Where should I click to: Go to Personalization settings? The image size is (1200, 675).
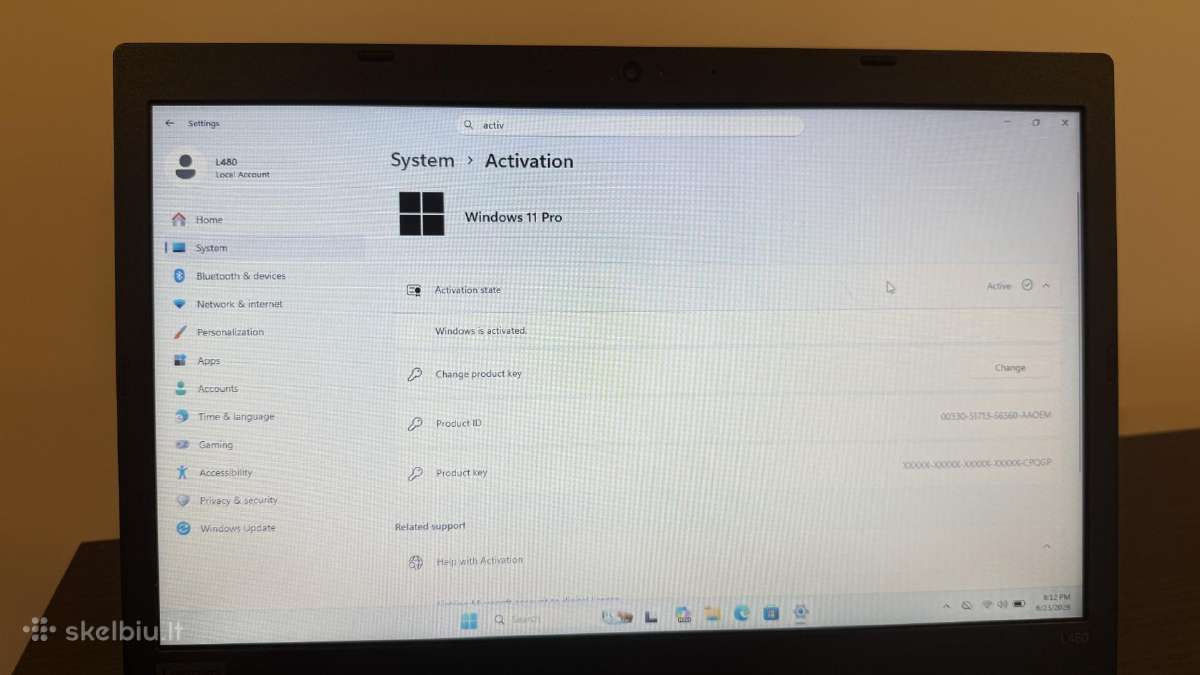click(230, 332)
